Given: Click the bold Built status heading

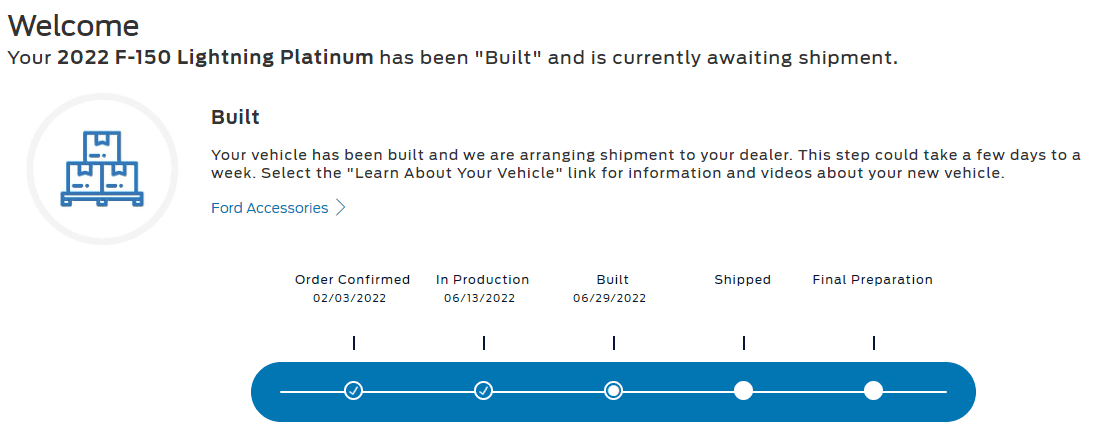Looking at the screenshot, I should (x=235, y=117).
